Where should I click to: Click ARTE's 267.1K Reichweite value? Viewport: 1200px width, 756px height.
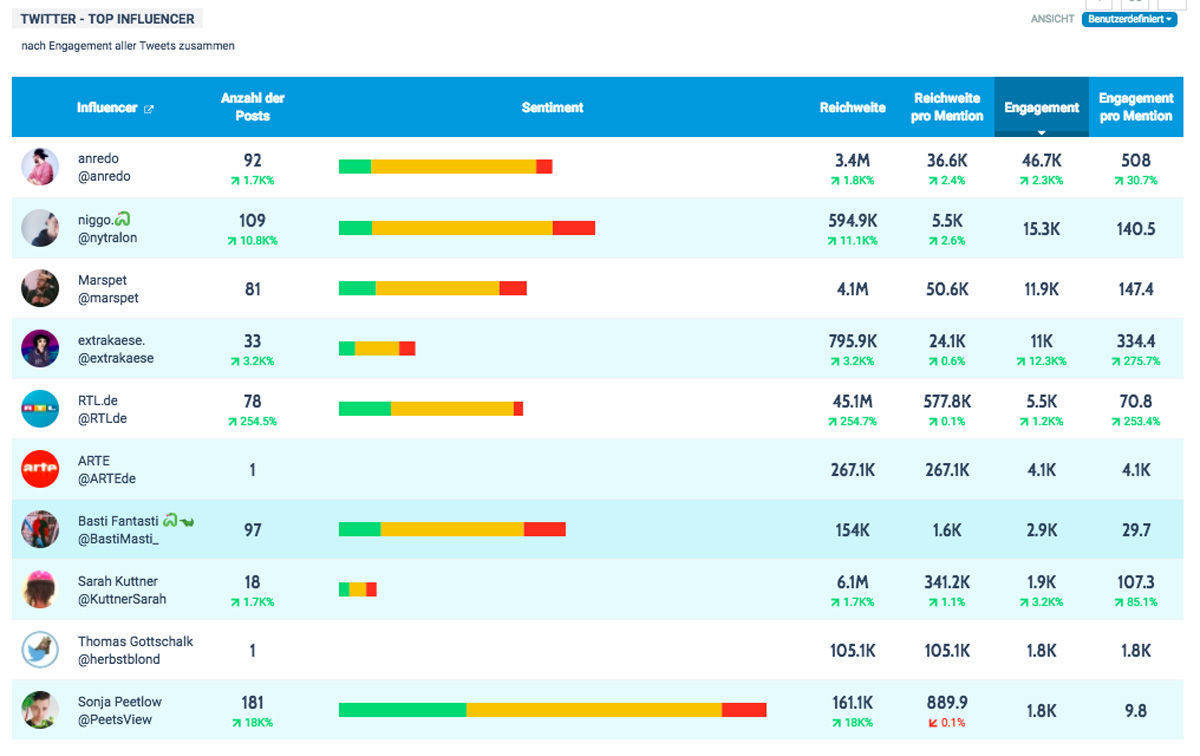click(852, 470)
